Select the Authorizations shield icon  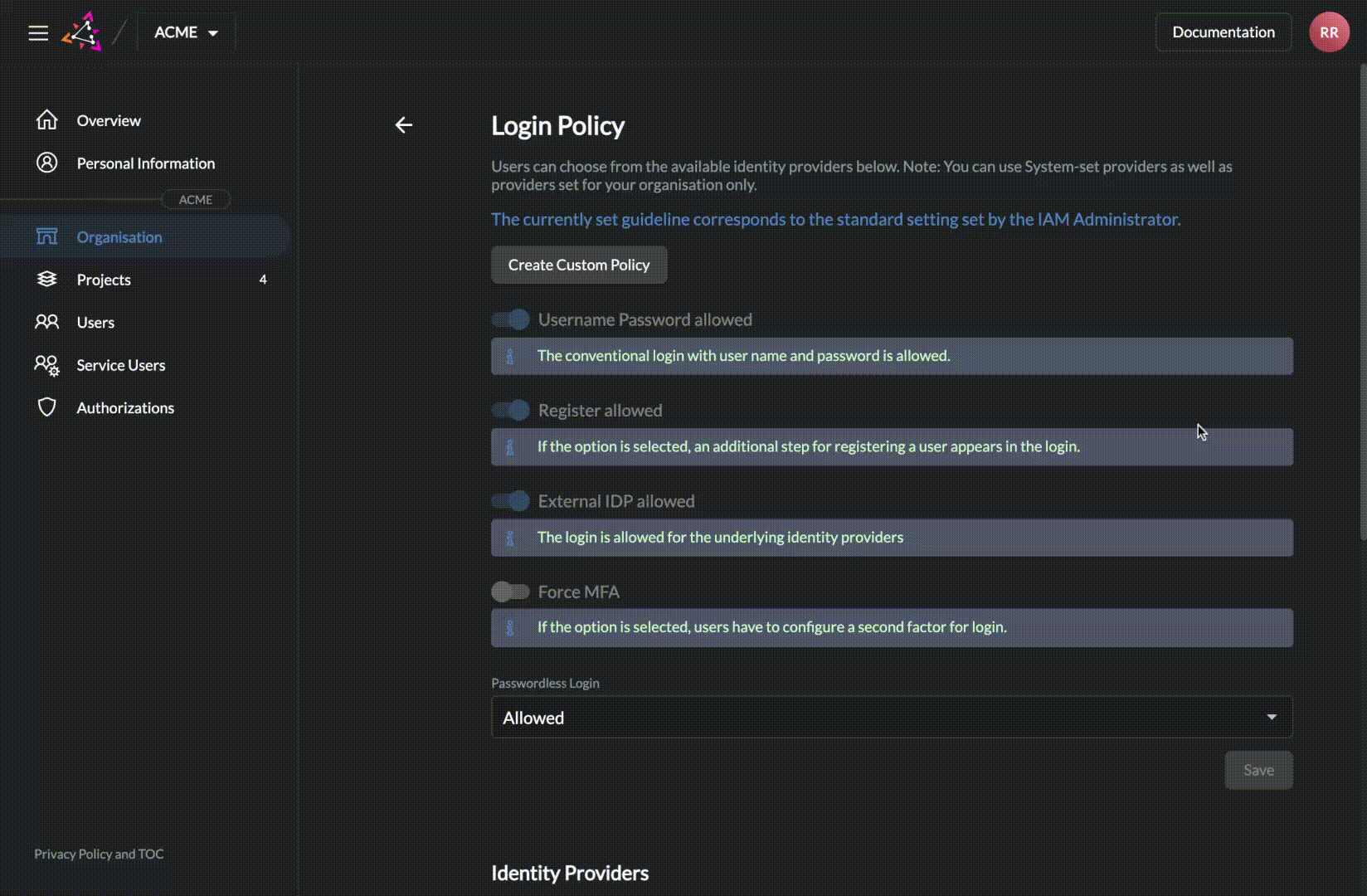point(47,407)
